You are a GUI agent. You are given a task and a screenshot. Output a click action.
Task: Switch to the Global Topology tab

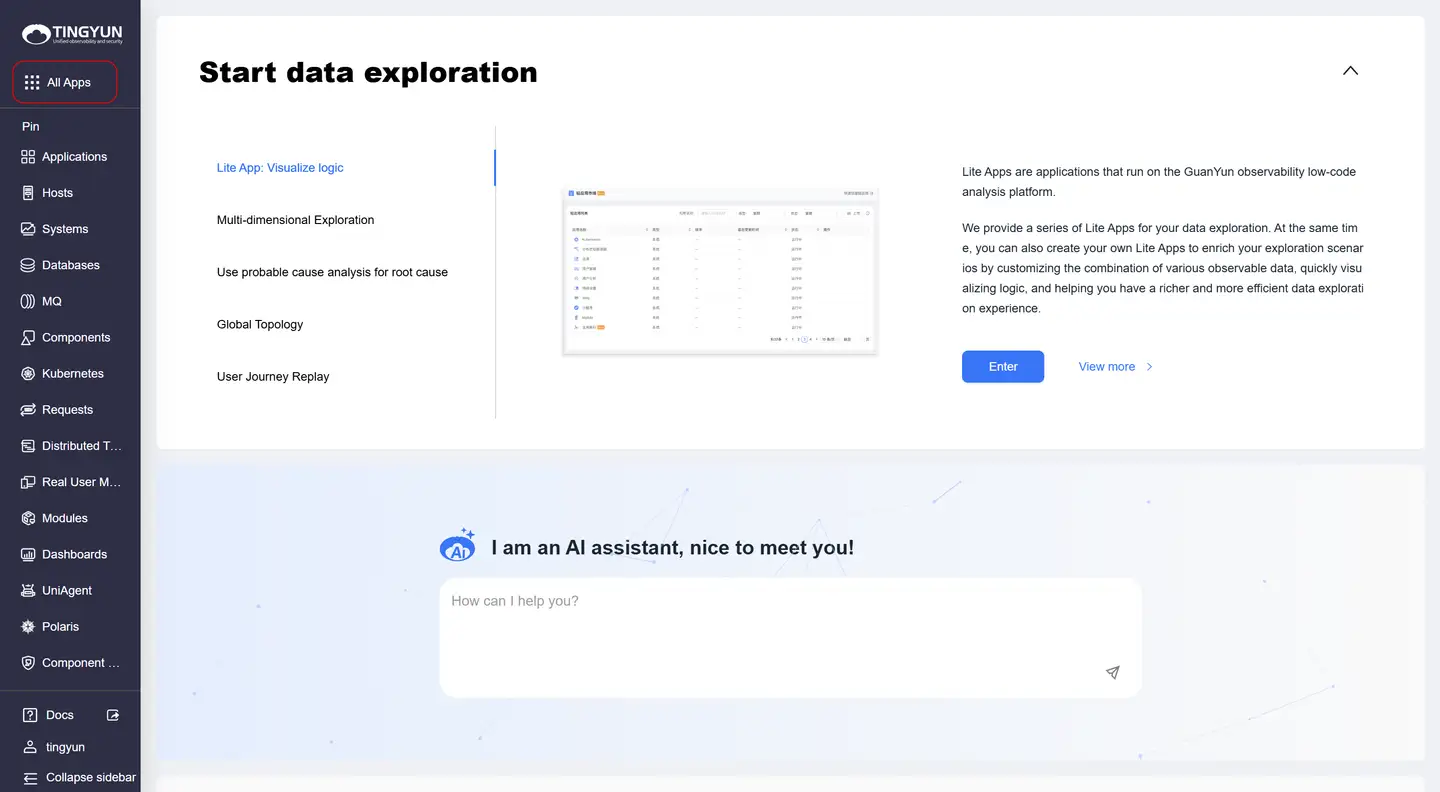point(260,324)
